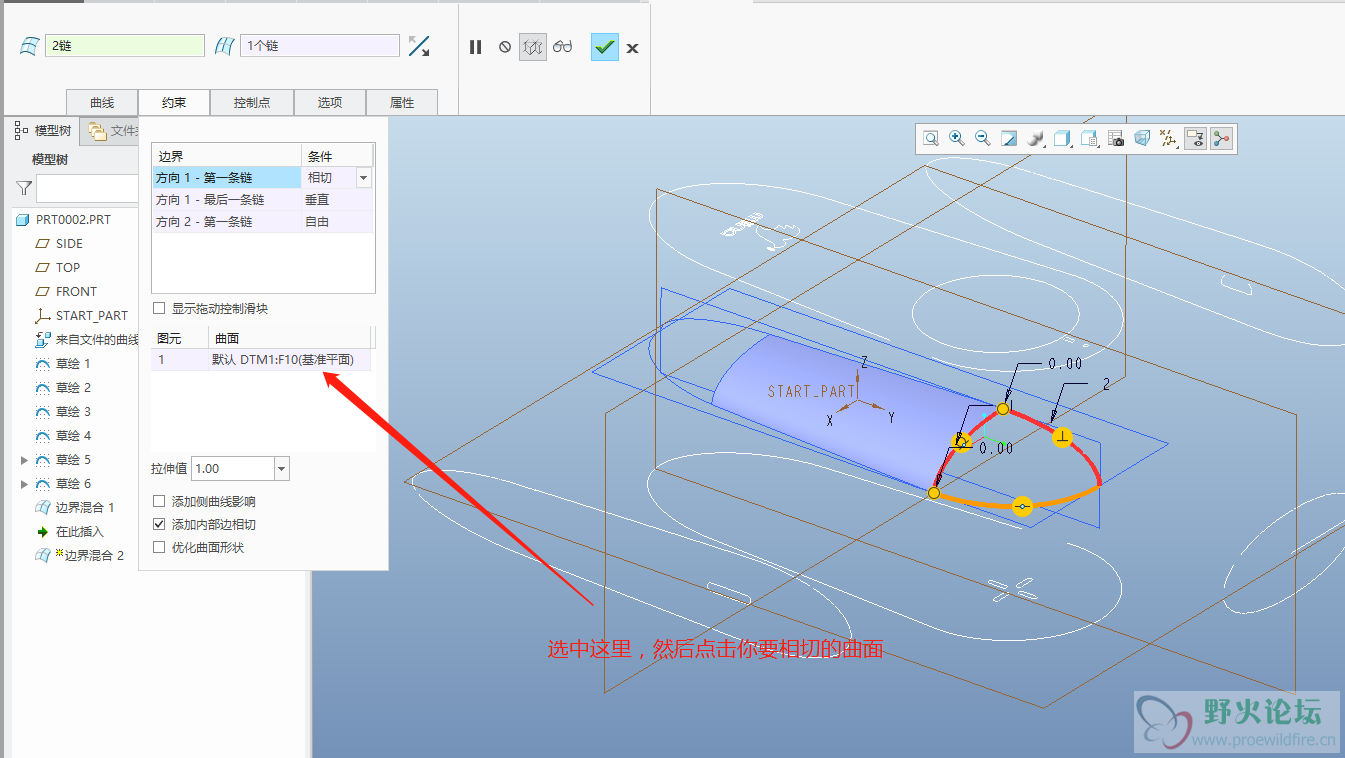Select 边界混合 1 feature
The width and height of the screenshot is (1345, 758).
pyautogui.click(x=75, y=507)
